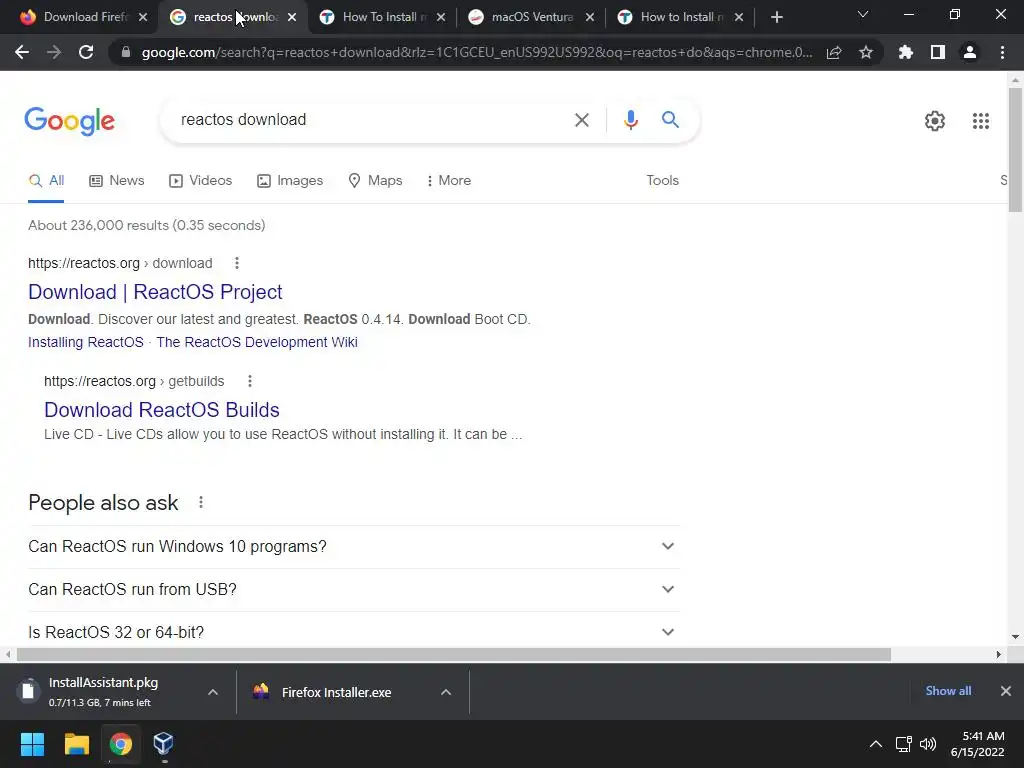Expand Can ReactOS run from USB question

354,590
